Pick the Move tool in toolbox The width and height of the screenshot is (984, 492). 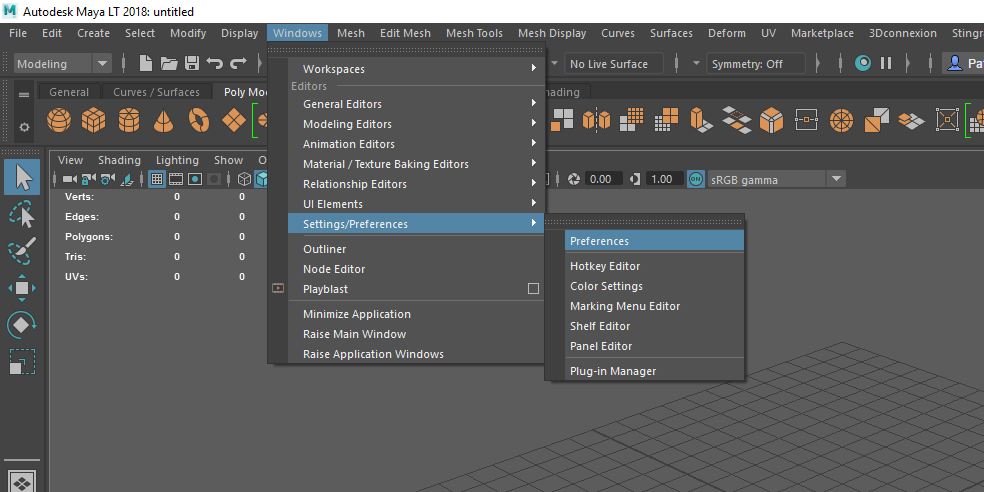point(22,288)
